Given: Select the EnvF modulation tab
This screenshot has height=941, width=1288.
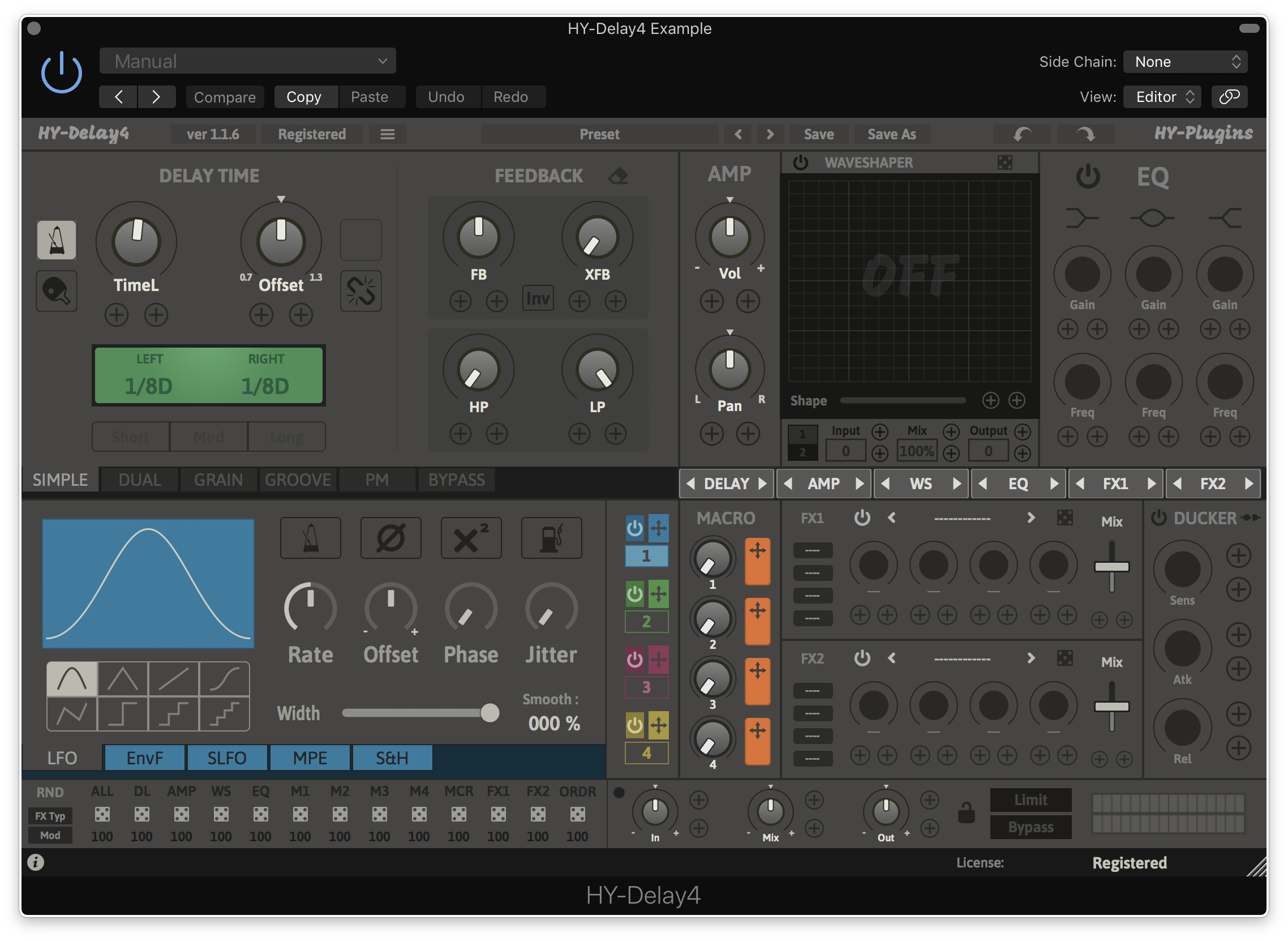Looking at the screenshot, I should [x=145, y=758].
